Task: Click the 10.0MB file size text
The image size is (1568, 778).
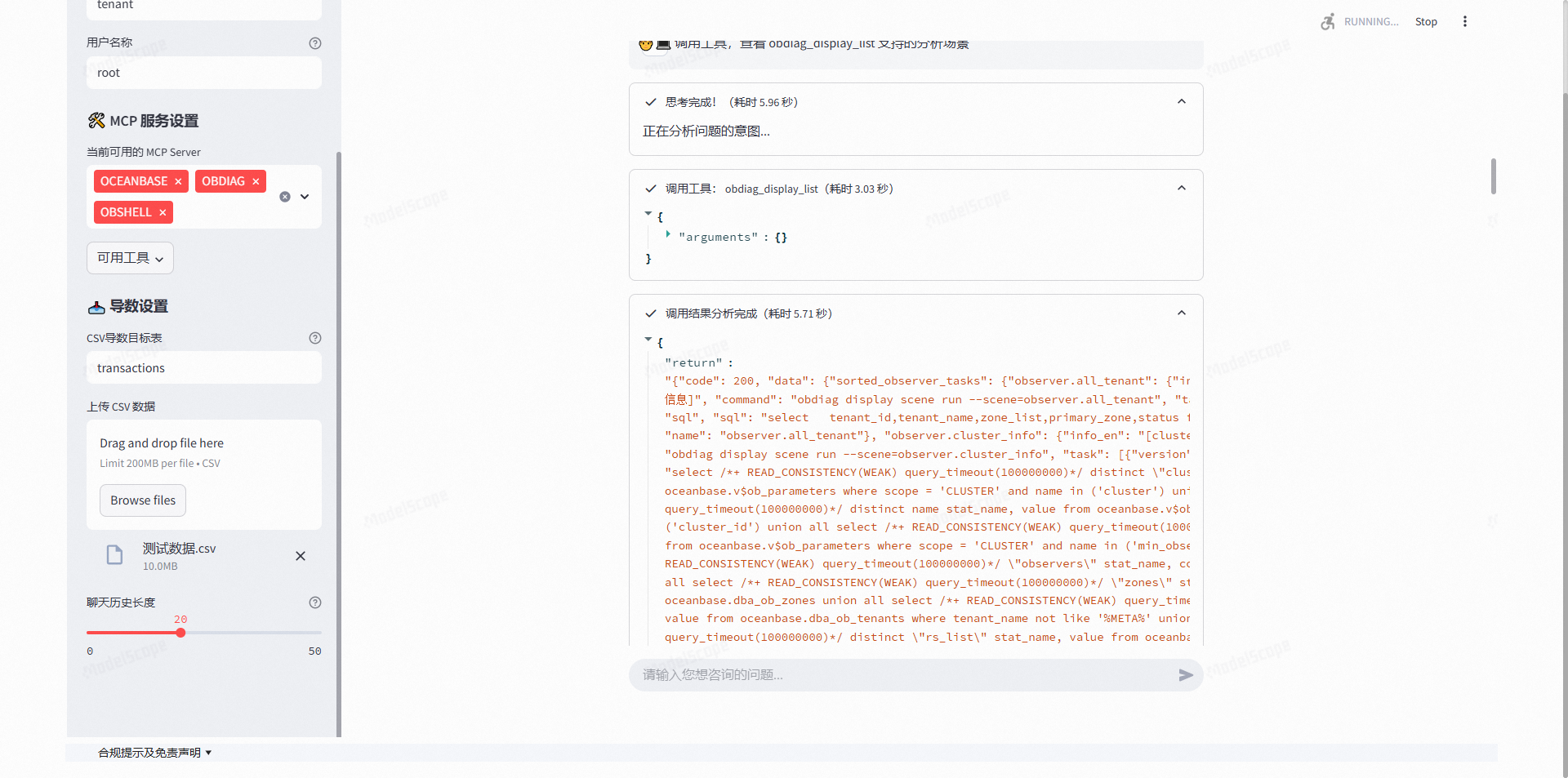Action: [x=160, y=567]
